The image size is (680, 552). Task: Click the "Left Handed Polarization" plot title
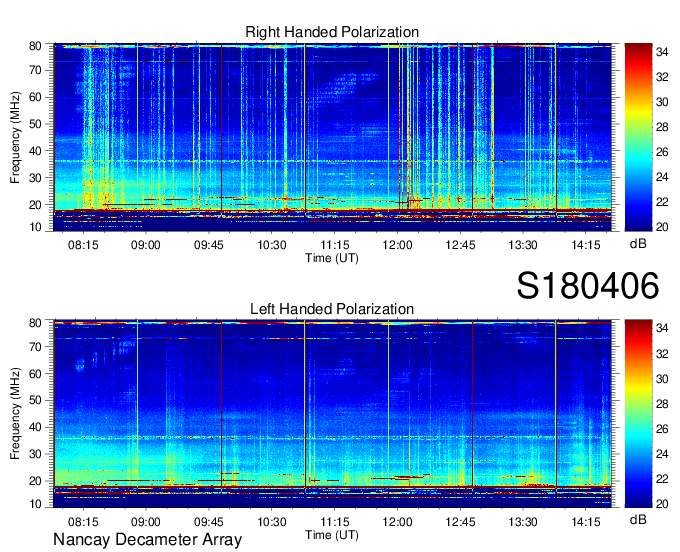click(332, 309)
